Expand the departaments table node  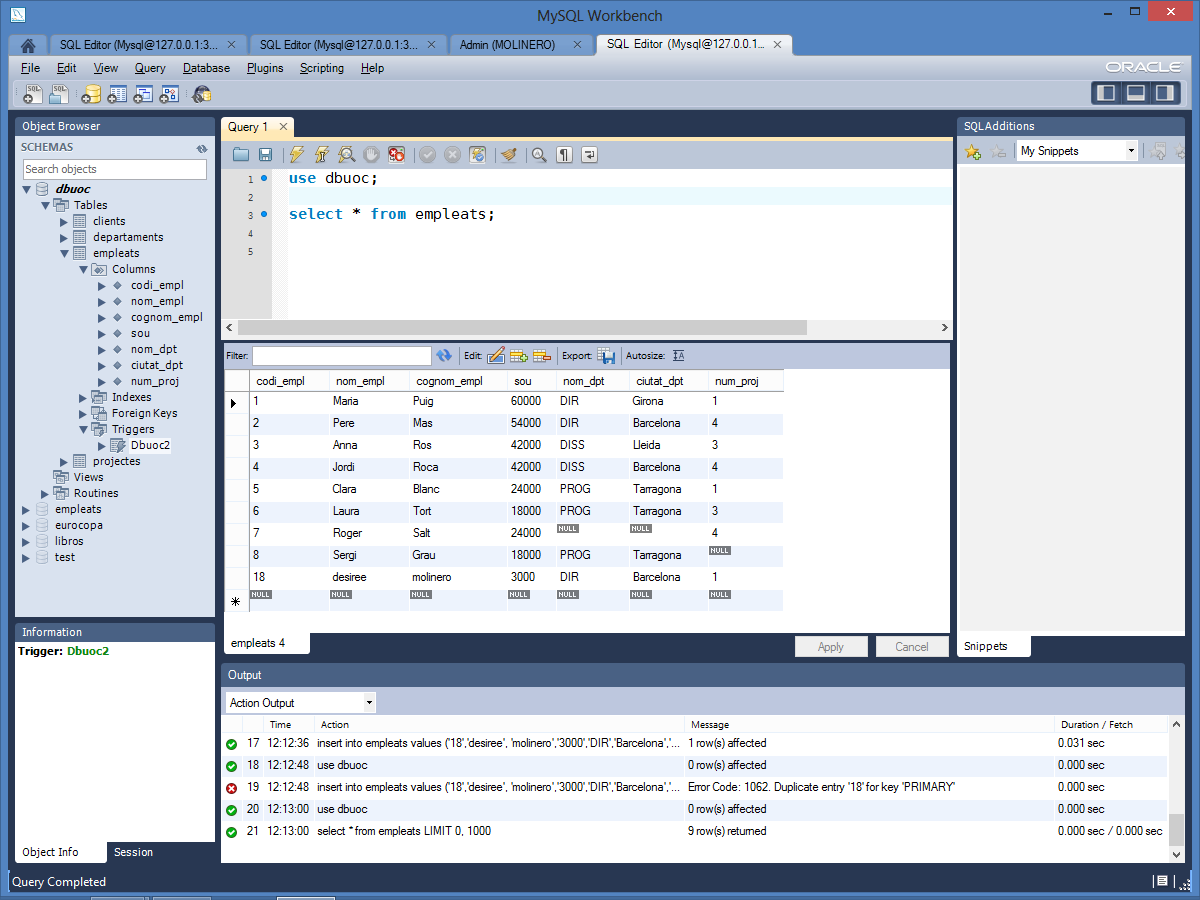(65, 237)
